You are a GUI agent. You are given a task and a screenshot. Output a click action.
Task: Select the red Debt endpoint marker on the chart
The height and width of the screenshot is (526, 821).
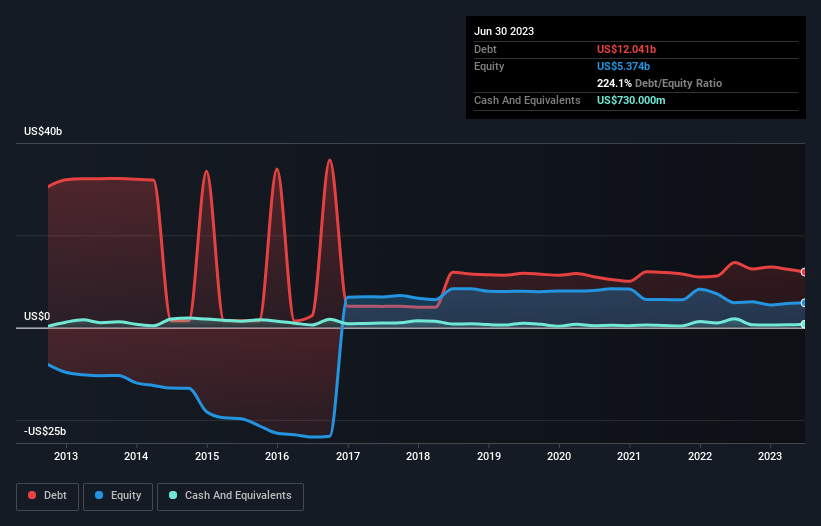[804, 272]
